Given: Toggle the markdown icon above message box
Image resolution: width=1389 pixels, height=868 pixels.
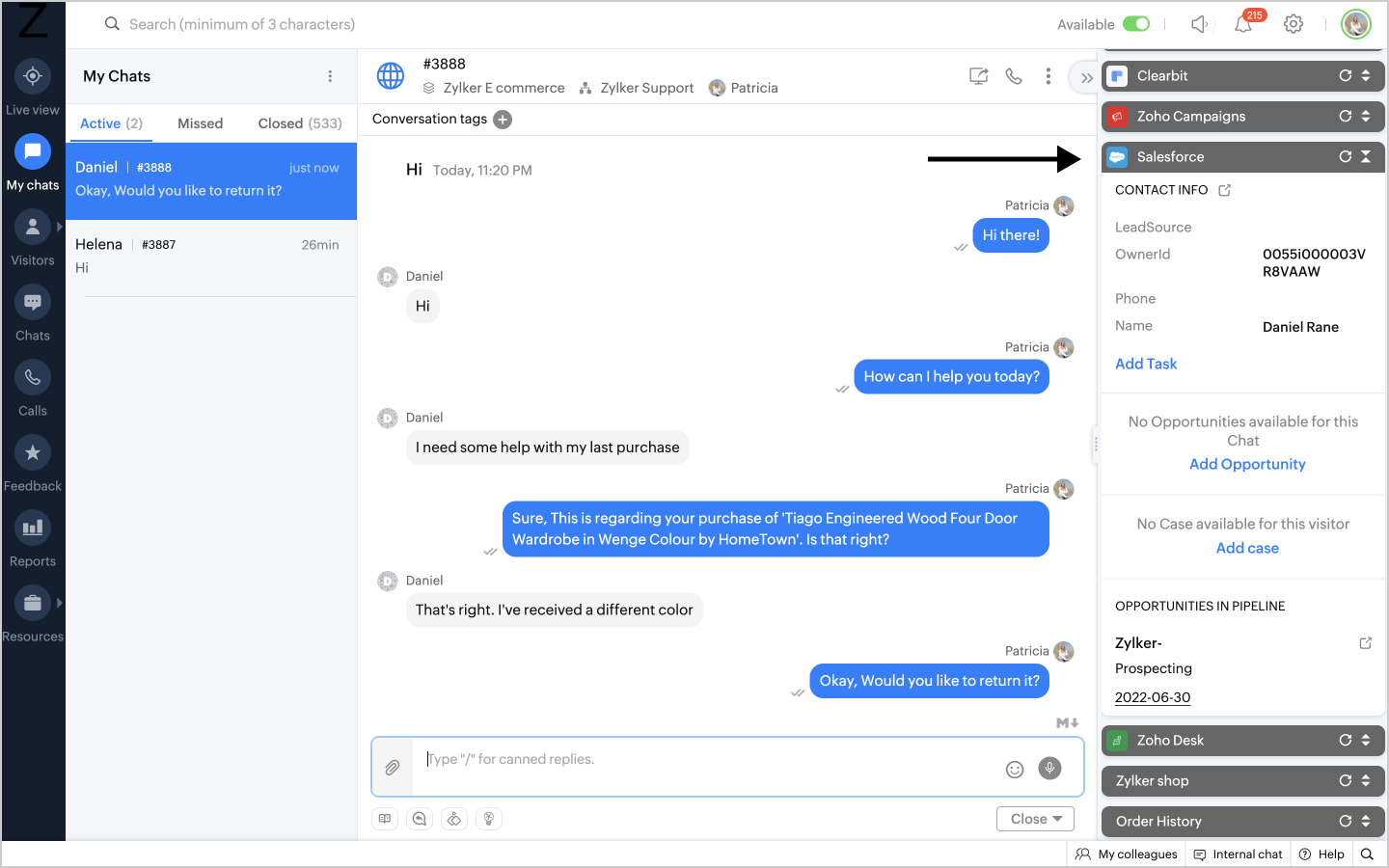Looking at the screenshot, I should click(x=1067, y=722).
